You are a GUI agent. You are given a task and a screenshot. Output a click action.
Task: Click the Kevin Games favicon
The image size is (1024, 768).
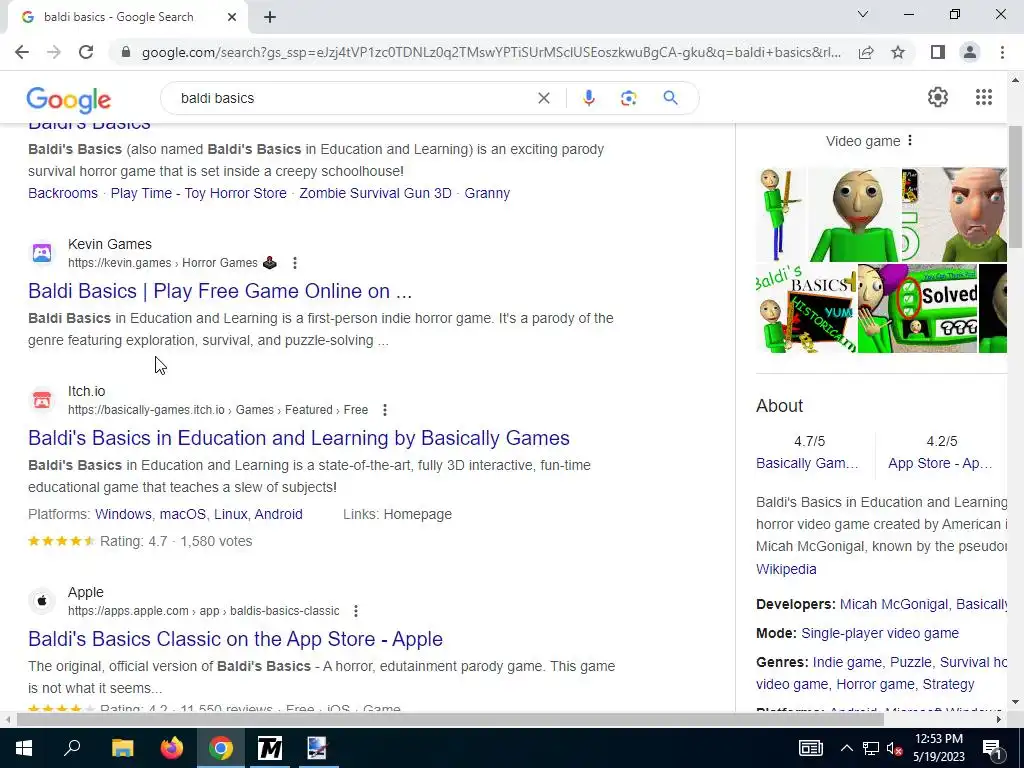click(x=42, y=253)
